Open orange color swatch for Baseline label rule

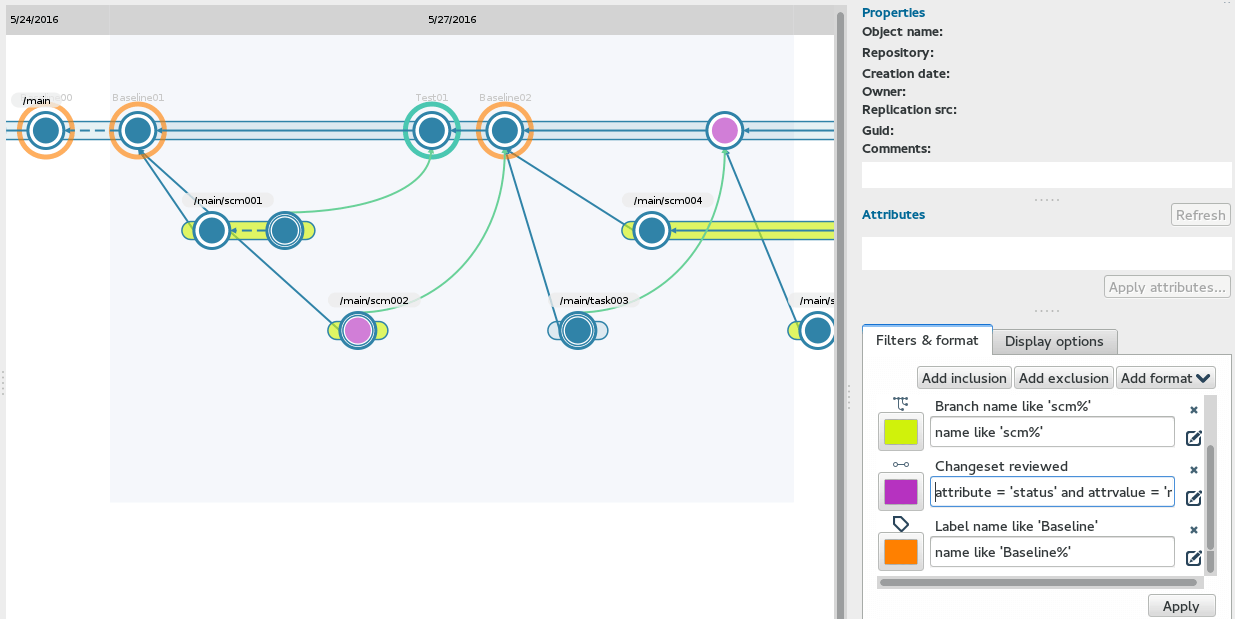(x=901, y=552)
